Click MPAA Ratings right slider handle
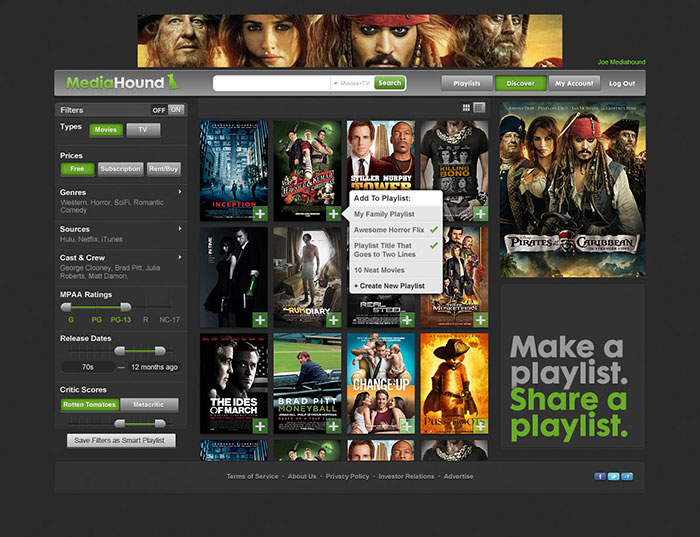Viewport: 700px width, 537px height. [126, 307]
